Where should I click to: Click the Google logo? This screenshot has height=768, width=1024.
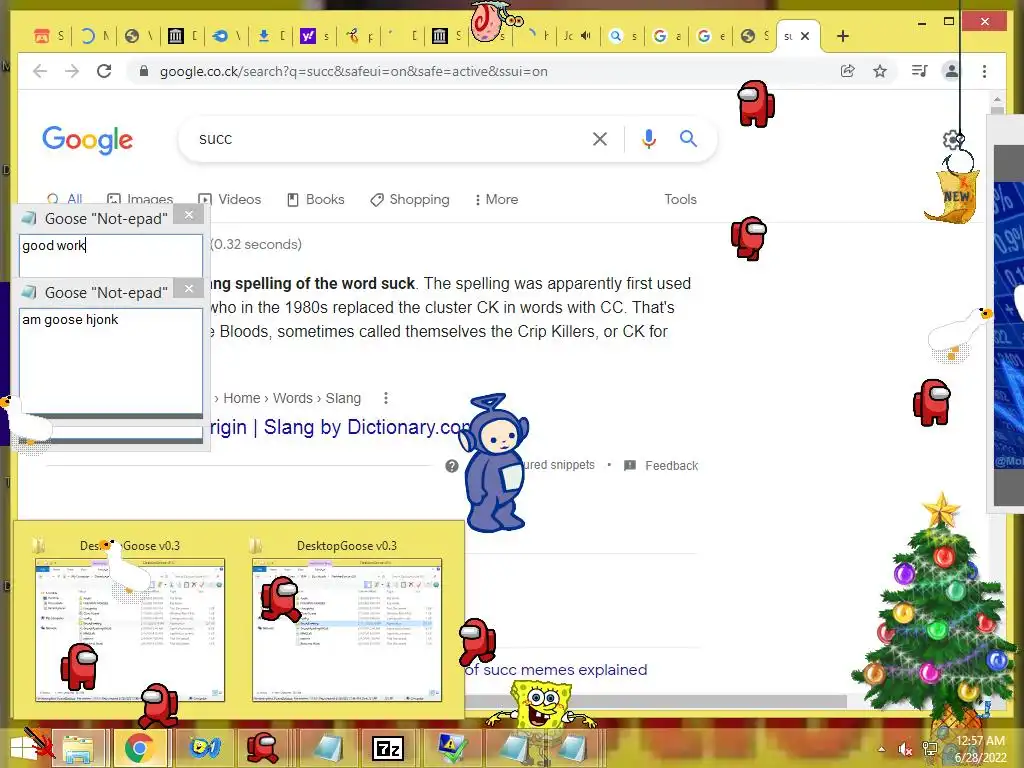88,140
